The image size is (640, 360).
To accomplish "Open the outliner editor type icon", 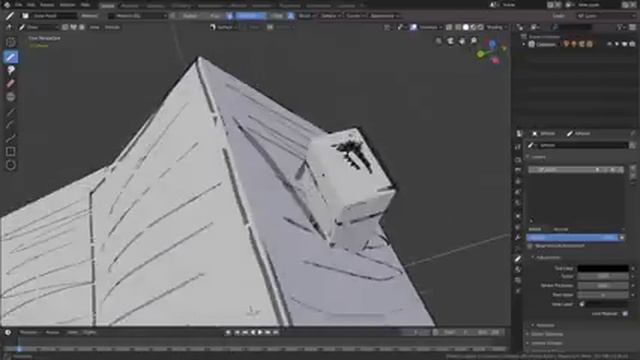I will (x=520, y=27).
